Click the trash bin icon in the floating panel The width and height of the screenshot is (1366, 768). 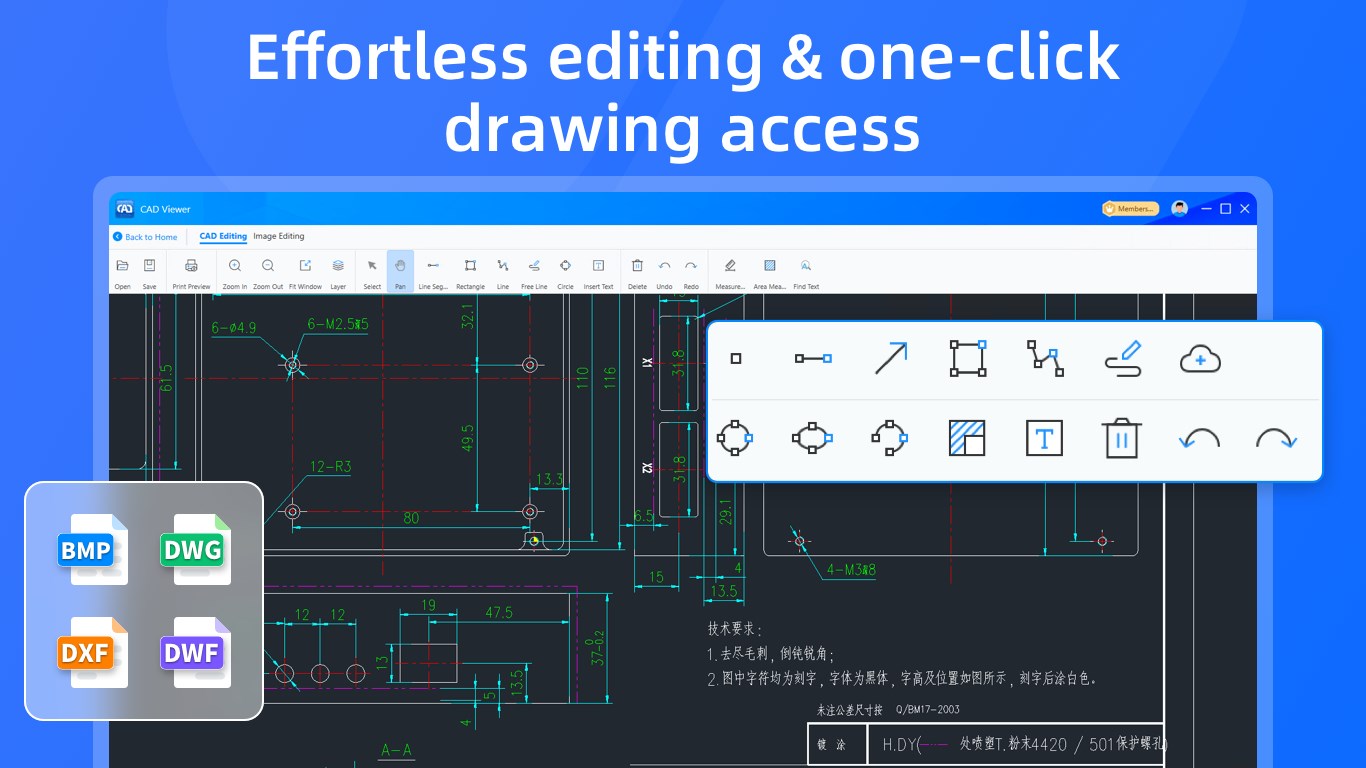point(1122,438)
